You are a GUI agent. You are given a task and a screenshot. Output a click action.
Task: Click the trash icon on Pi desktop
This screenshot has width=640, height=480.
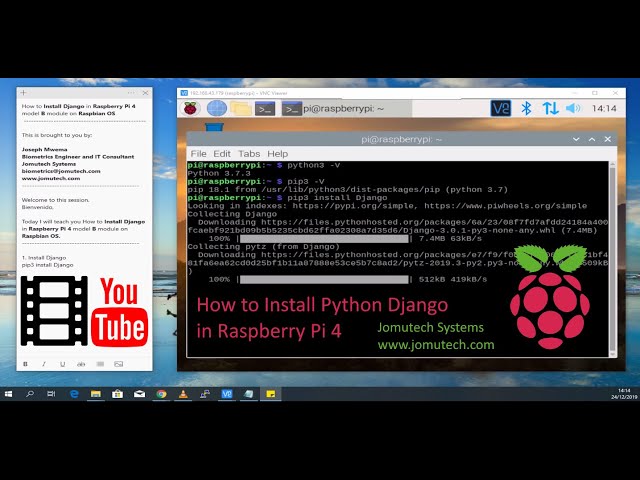(x=214, y=127)
